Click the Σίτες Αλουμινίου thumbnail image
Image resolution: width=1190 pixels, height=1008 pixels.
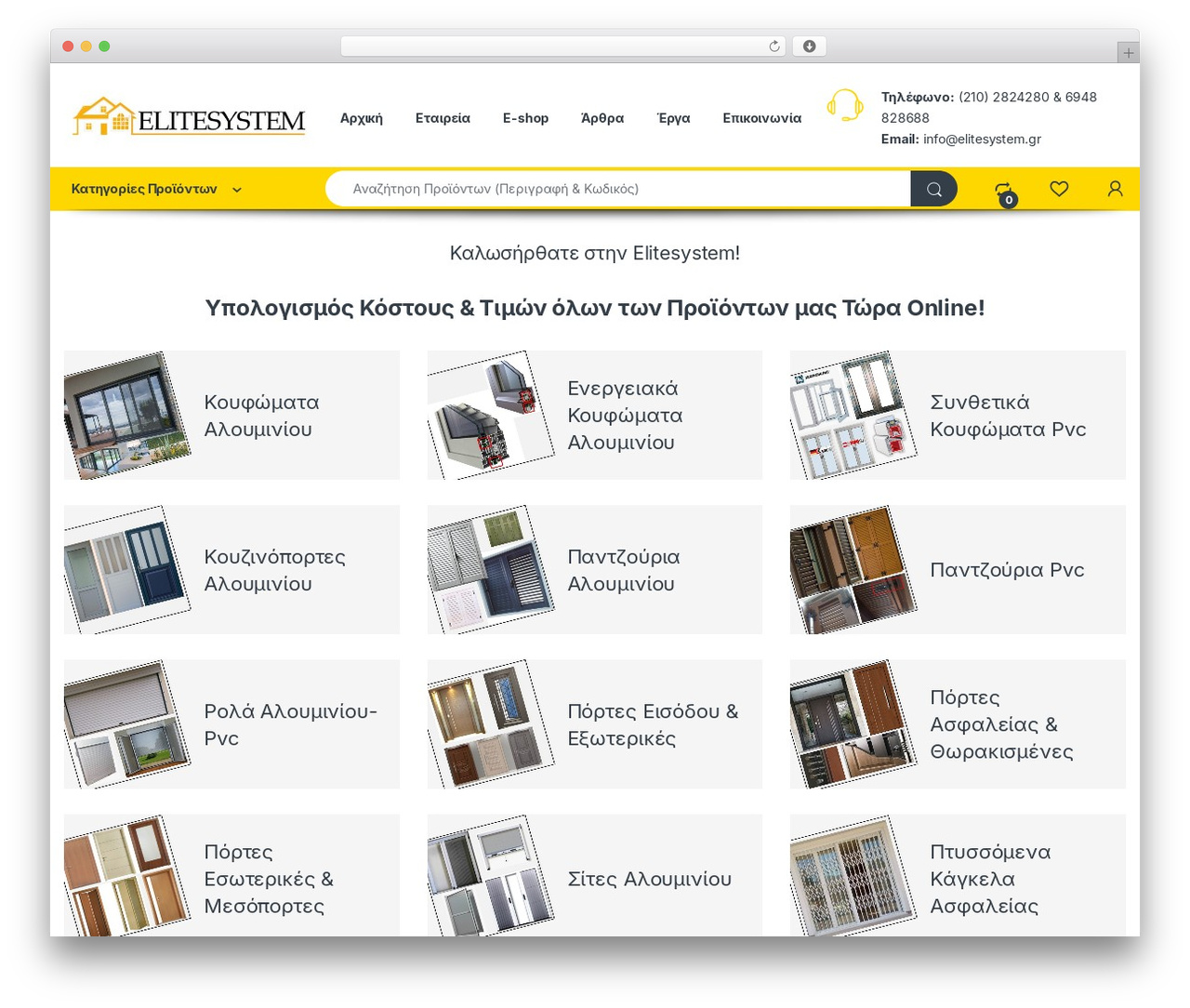point(491,875)
